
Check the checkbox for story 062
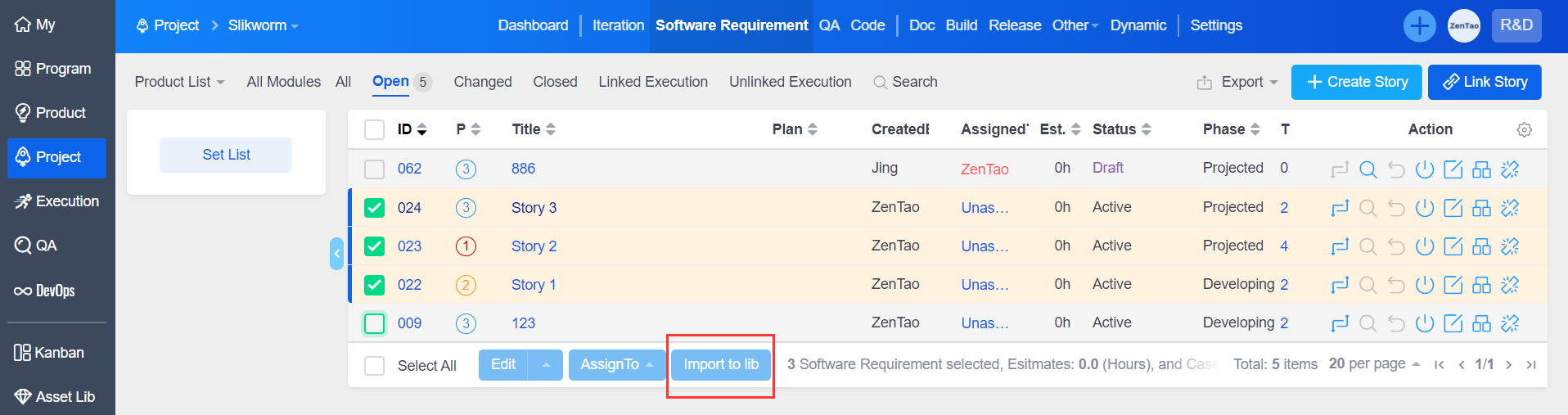click(374, 169)
